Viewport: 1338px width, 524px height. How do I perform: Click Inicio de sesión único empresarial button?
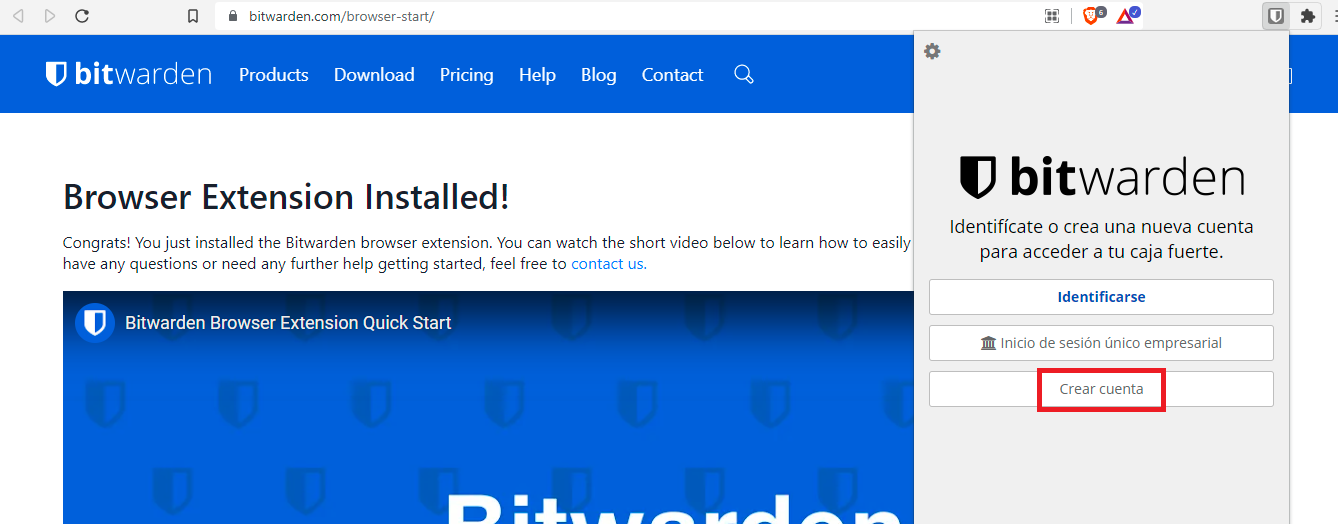[x=1101, y=343]
